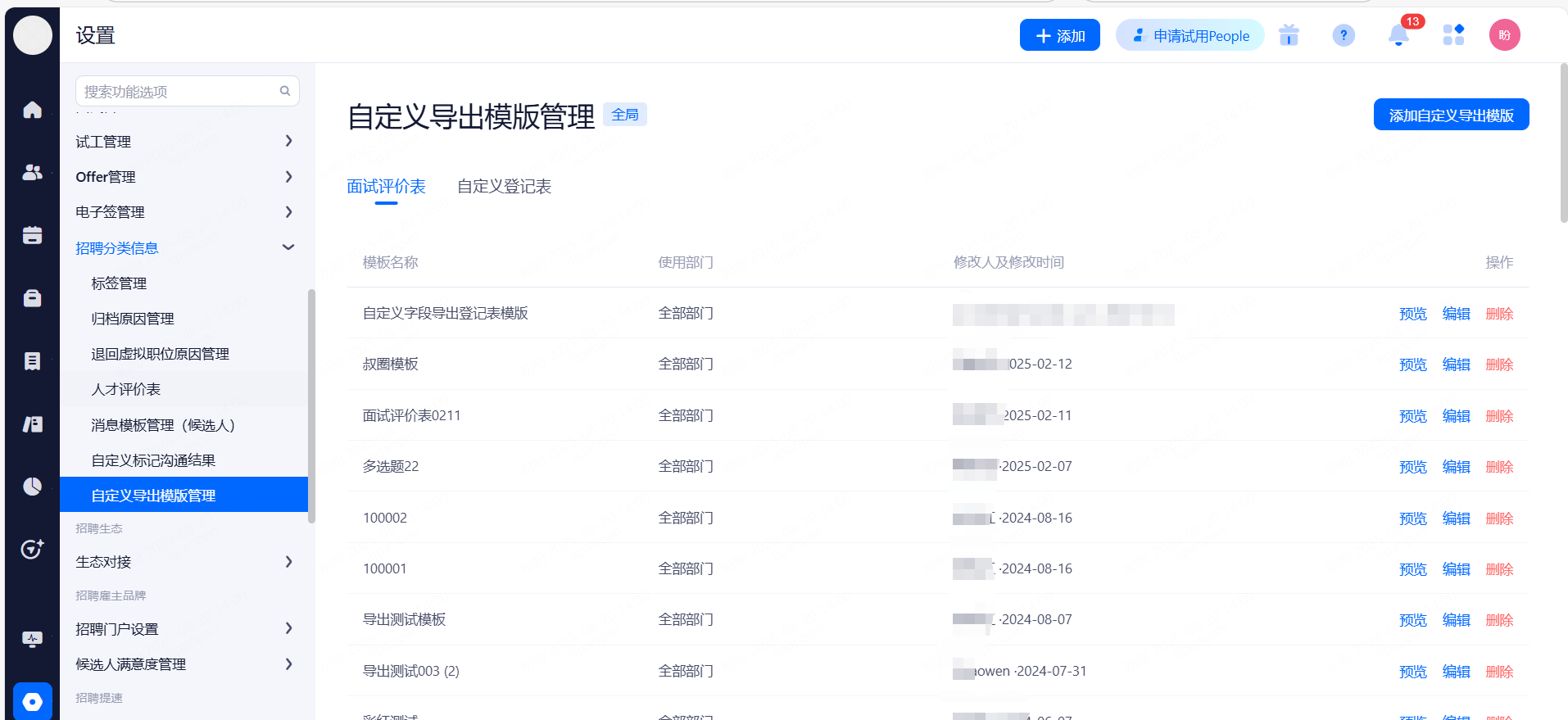Switch to the 自定义登记表 tab
Viewport: 1568px width, 720px height.
click(504, 187)
